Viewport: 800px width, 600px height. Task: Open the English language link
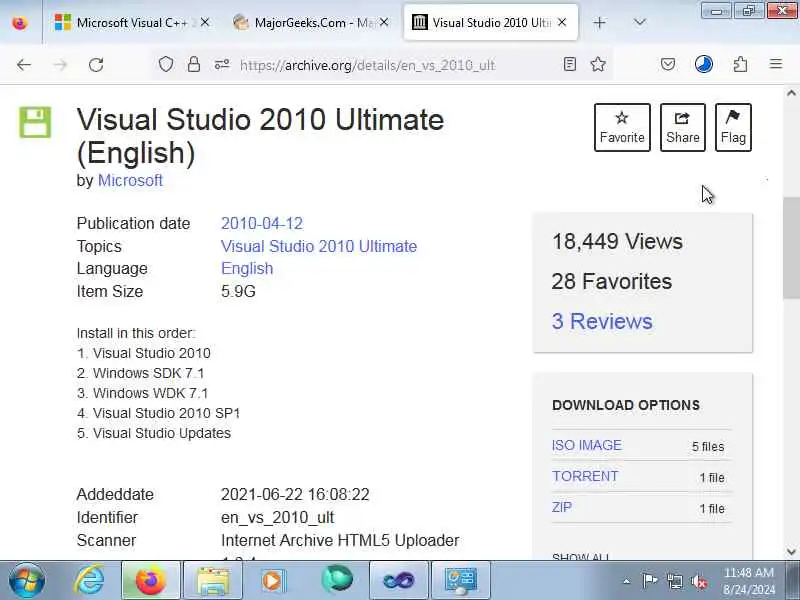coord(247,268)
